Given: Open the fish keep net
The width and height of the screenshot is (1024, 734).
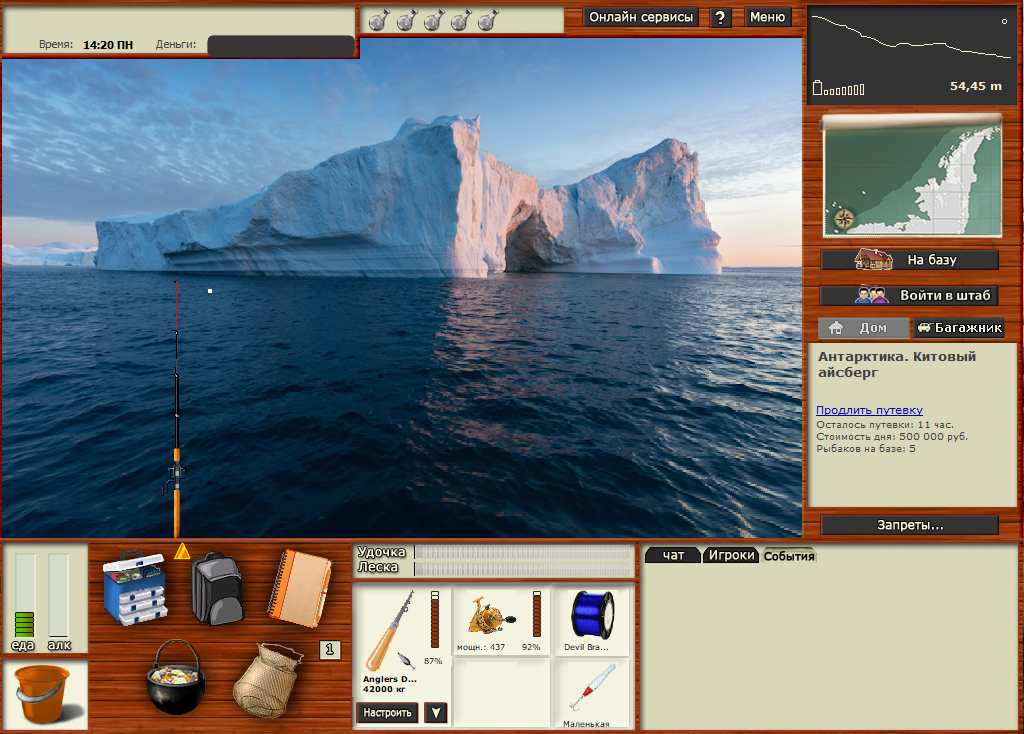Looking at the screenshot, I should (x=267, y=680).
